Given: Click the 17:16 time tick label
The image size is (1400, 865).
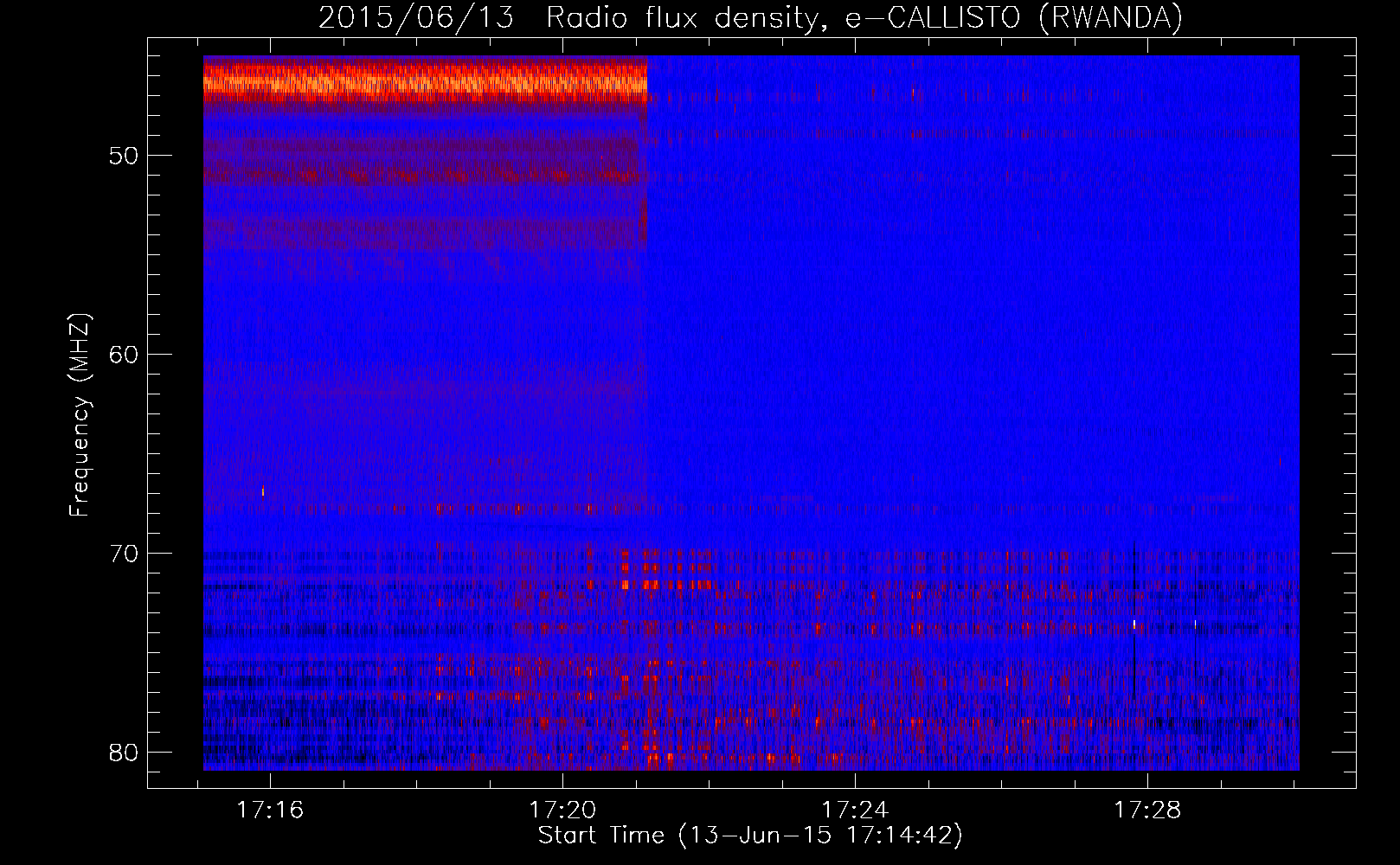Looking at the screenshot, I should coord(271,811).
